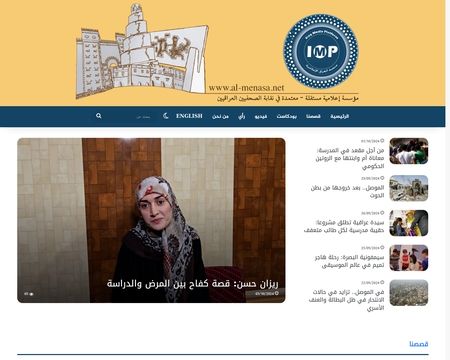
Task: Open the www.al-menasa.net link in header
Action: (x=246, y=88)
